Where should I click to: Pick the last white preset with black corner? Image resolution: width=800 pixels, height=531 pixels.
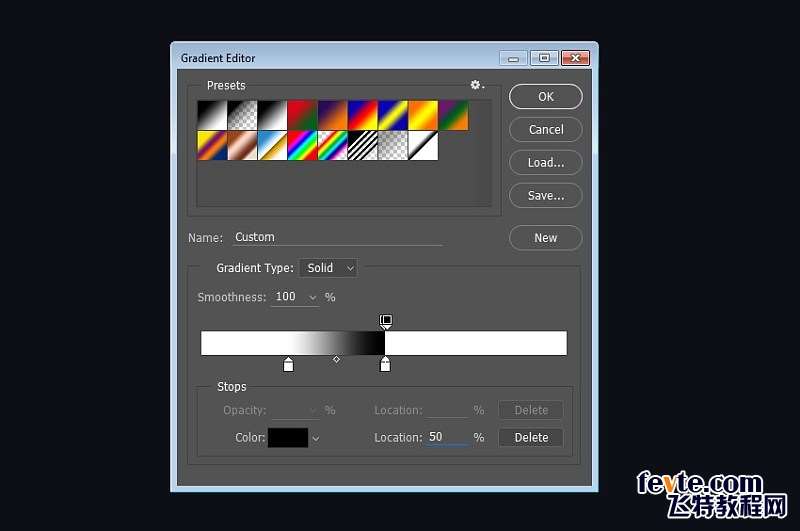pos(423,145)
